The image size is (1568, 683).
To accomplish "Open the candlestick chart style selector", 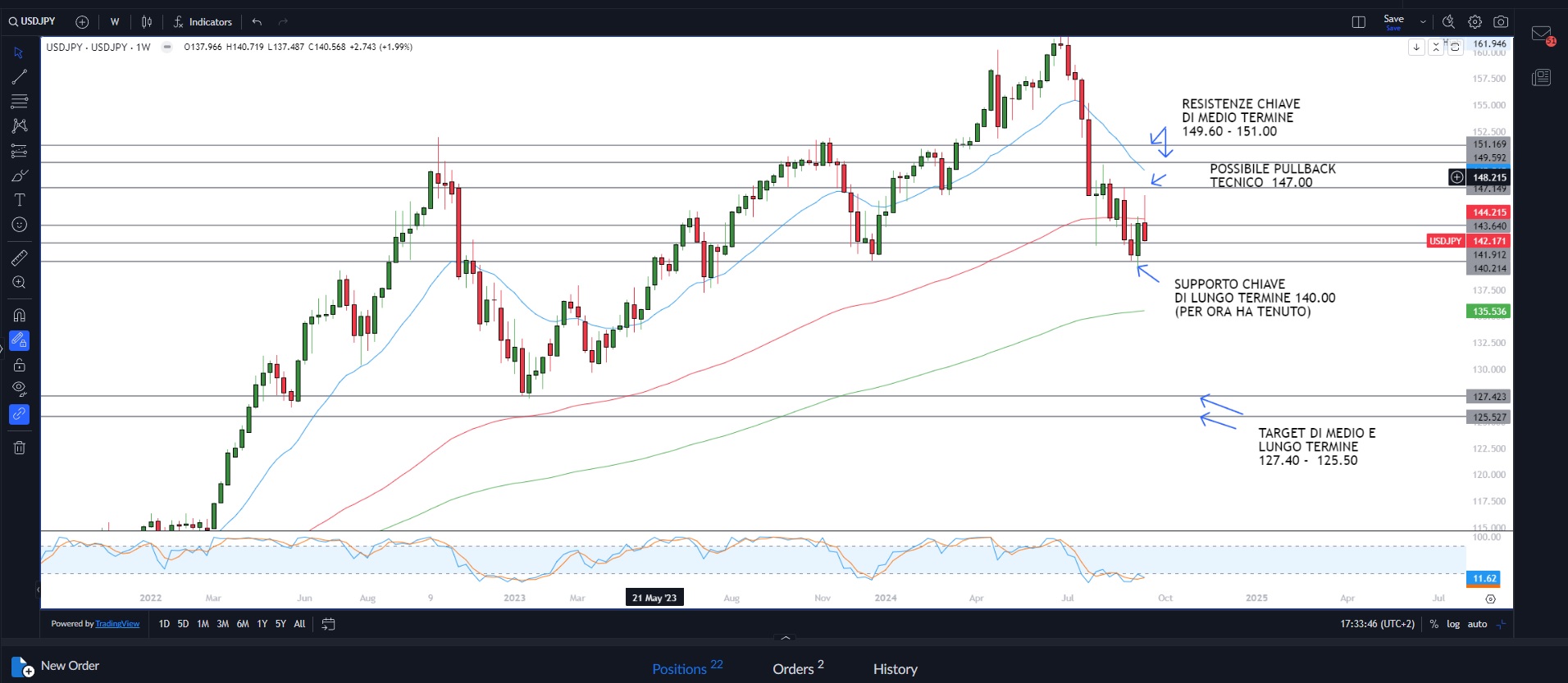I will 146,22.
